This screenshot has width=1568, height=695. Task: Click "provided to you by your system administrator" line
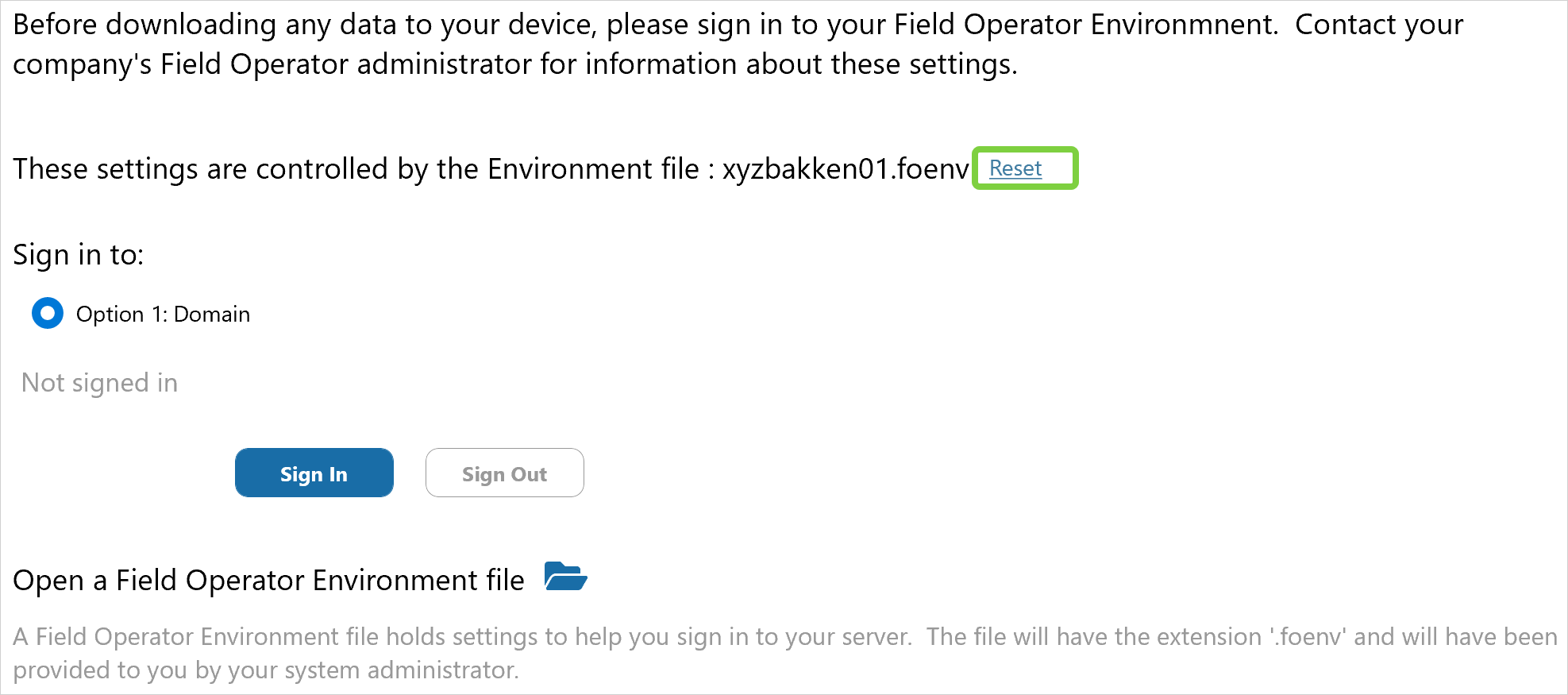tap(266, 670)
